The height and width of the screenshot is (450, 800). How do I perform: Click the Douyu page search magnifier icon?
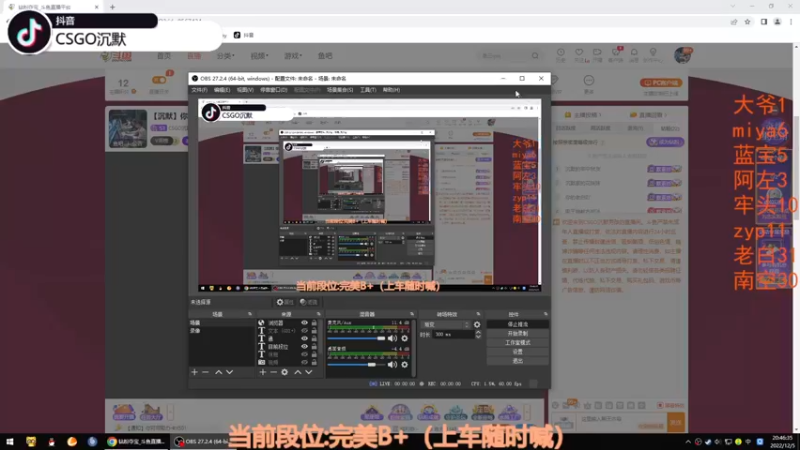535,56
